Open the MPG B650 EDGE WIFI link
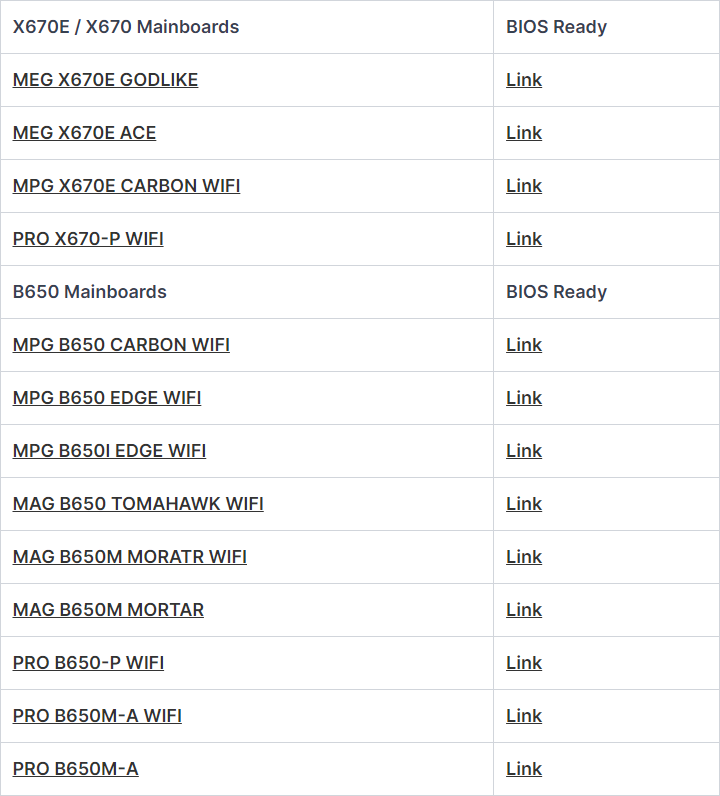The image size is (720, 796). click(107, 398)
